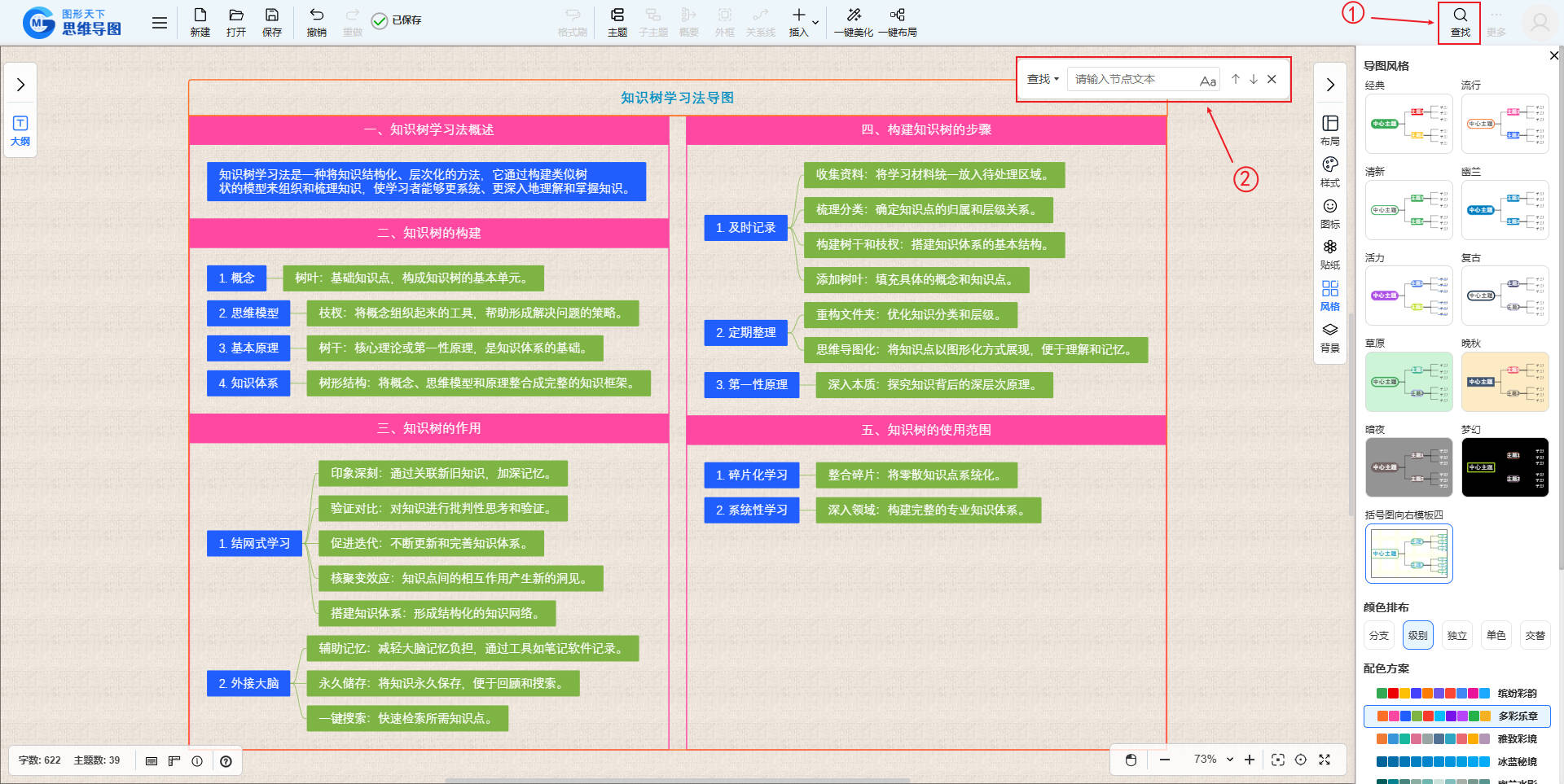This screenshot has height=784, width=1564.
Task: Select the 分支 color arrangement option
Action: (1378, 636)
